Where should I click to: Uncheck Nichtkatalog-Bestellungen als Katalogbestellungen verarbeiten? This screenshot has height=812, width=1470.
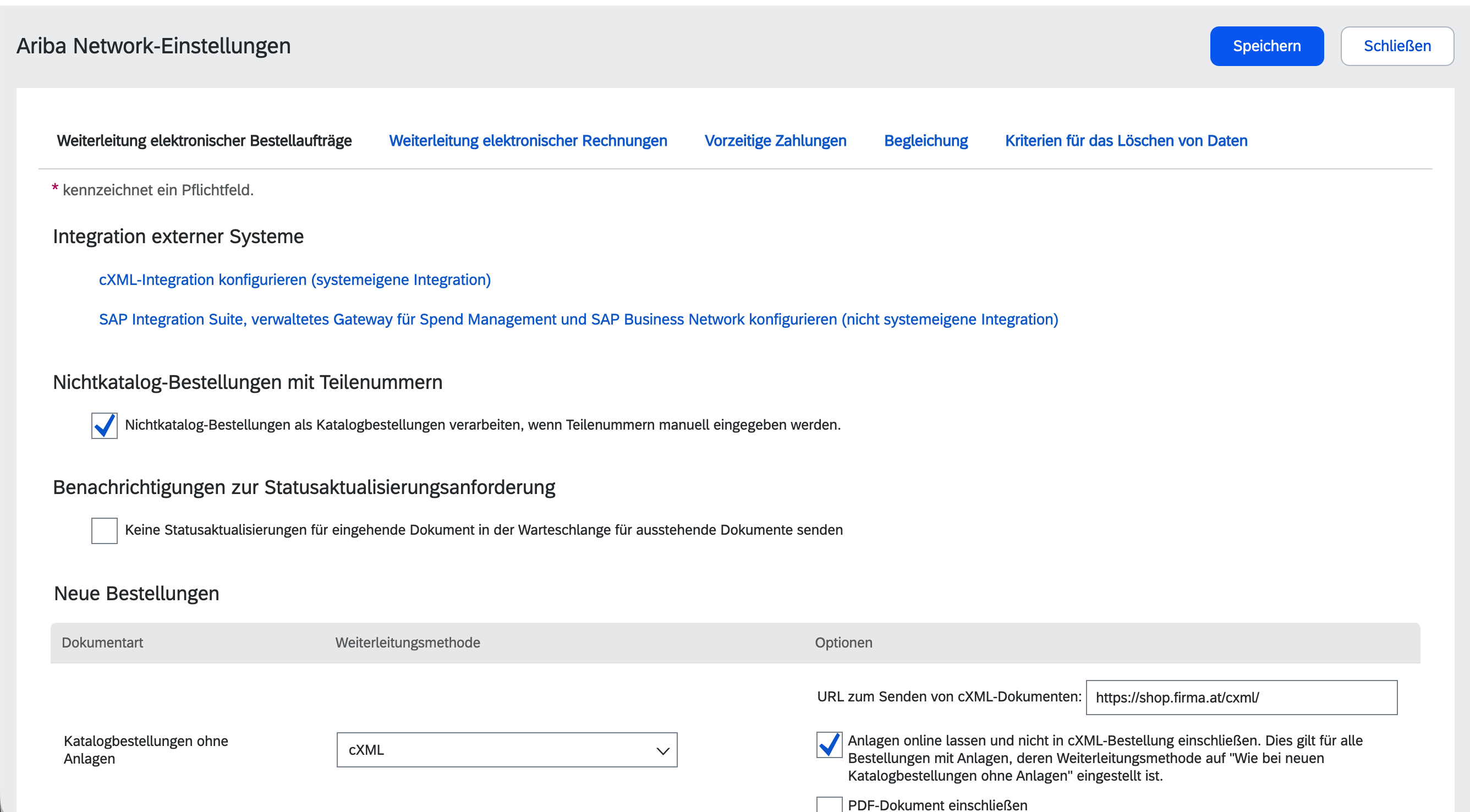[x=105, y=426]
